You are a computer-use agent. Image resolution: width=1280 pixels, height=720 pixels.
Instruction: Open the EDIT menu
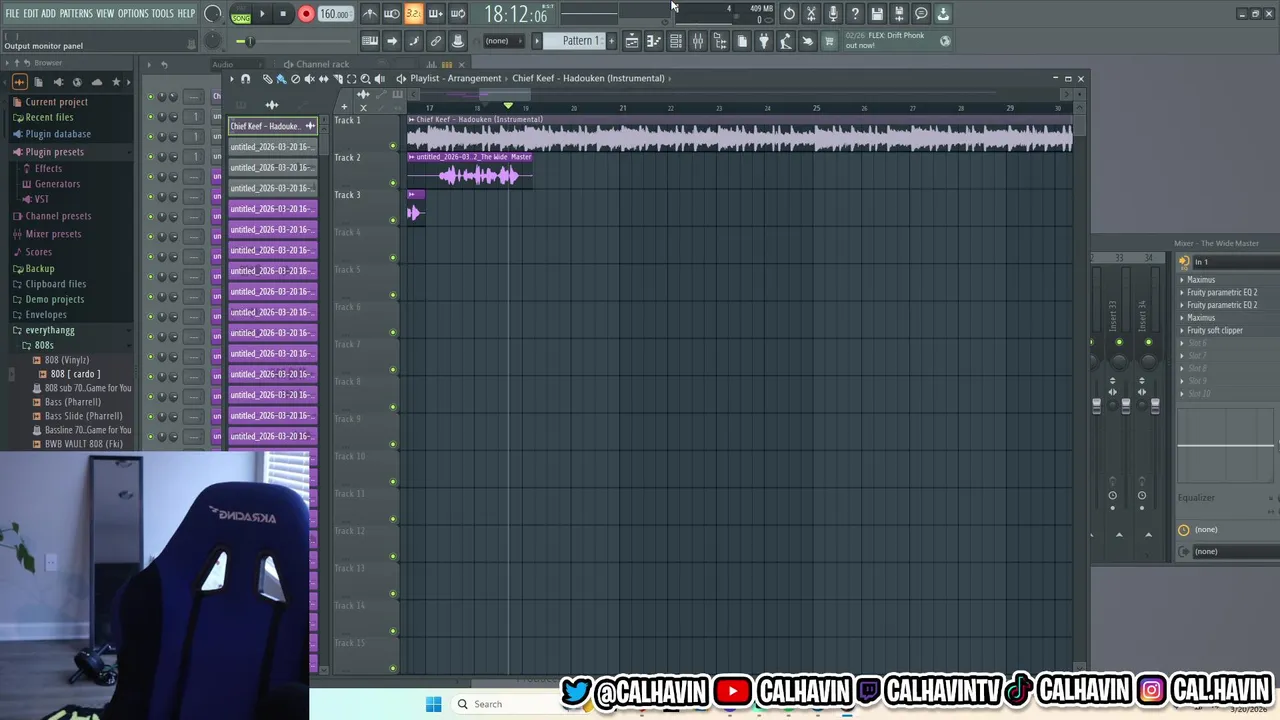[x=31, y=14]
